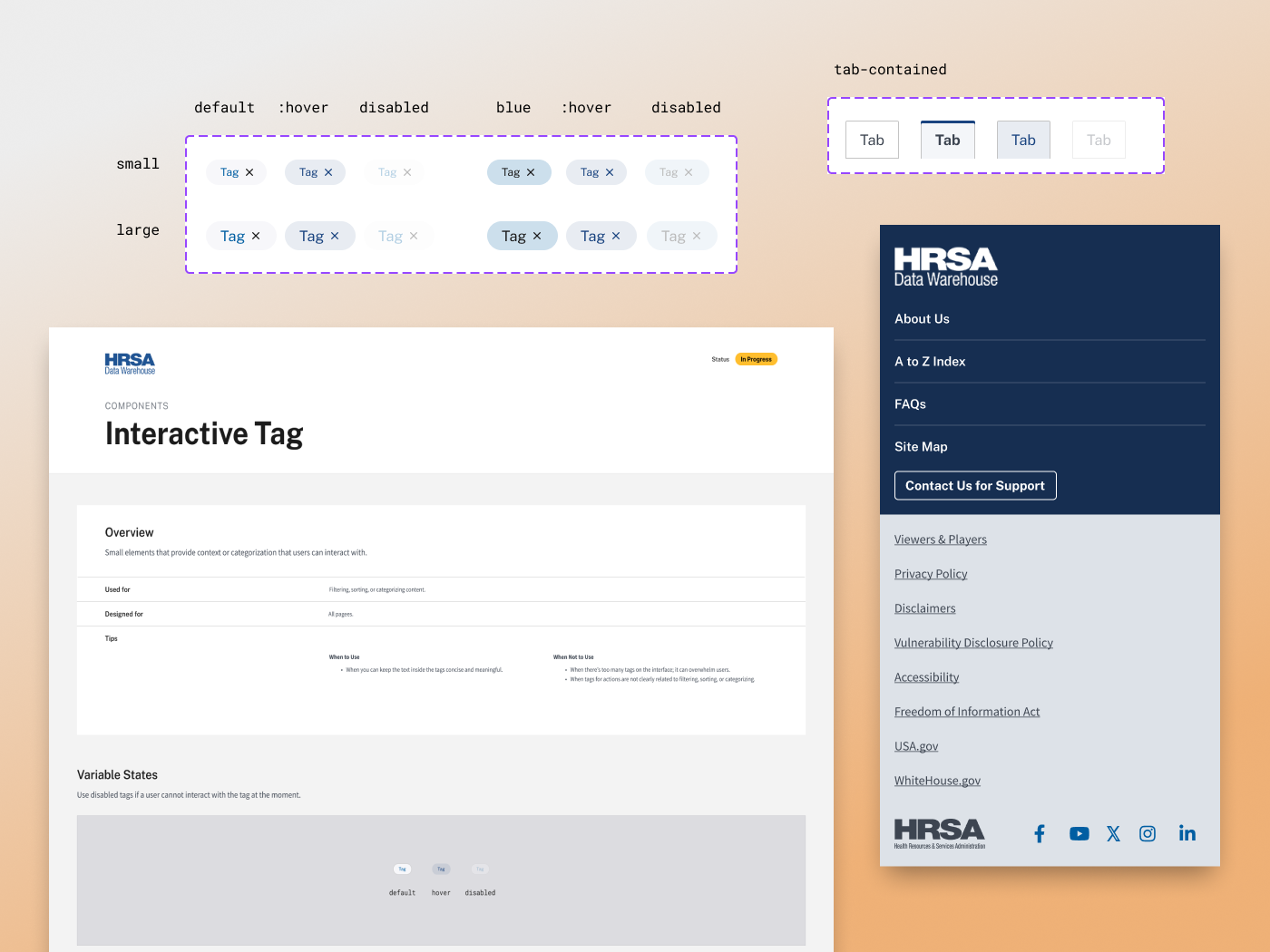
Task: Open the Instagram icon link
Action: click(x=1148, y=834)
